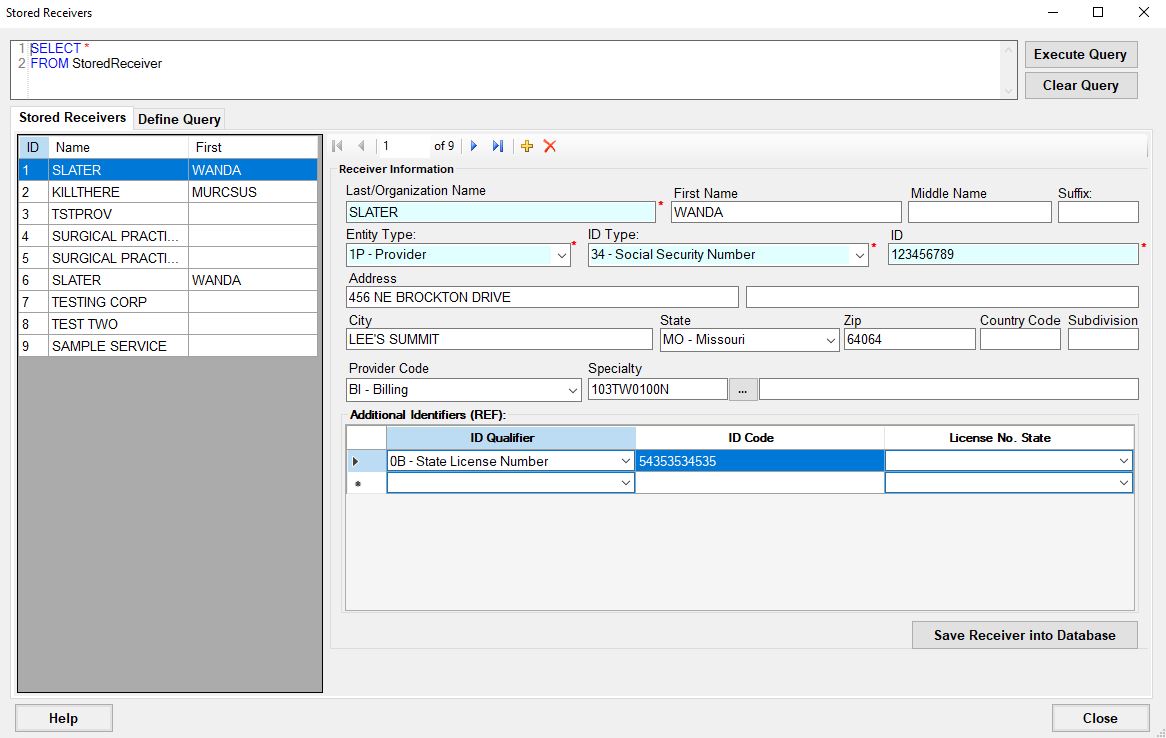The width and height of the screenshot is (1166, 738).
Task: Click ID column header in receivers list
Action: 33,147
